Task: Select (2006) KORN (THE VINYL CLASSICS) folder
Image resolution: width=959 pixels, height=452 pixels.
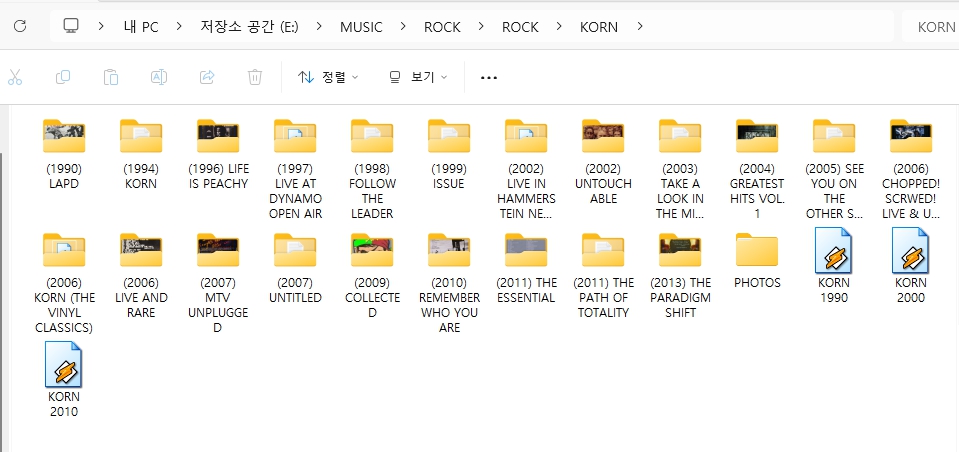Action: (64, 283)
